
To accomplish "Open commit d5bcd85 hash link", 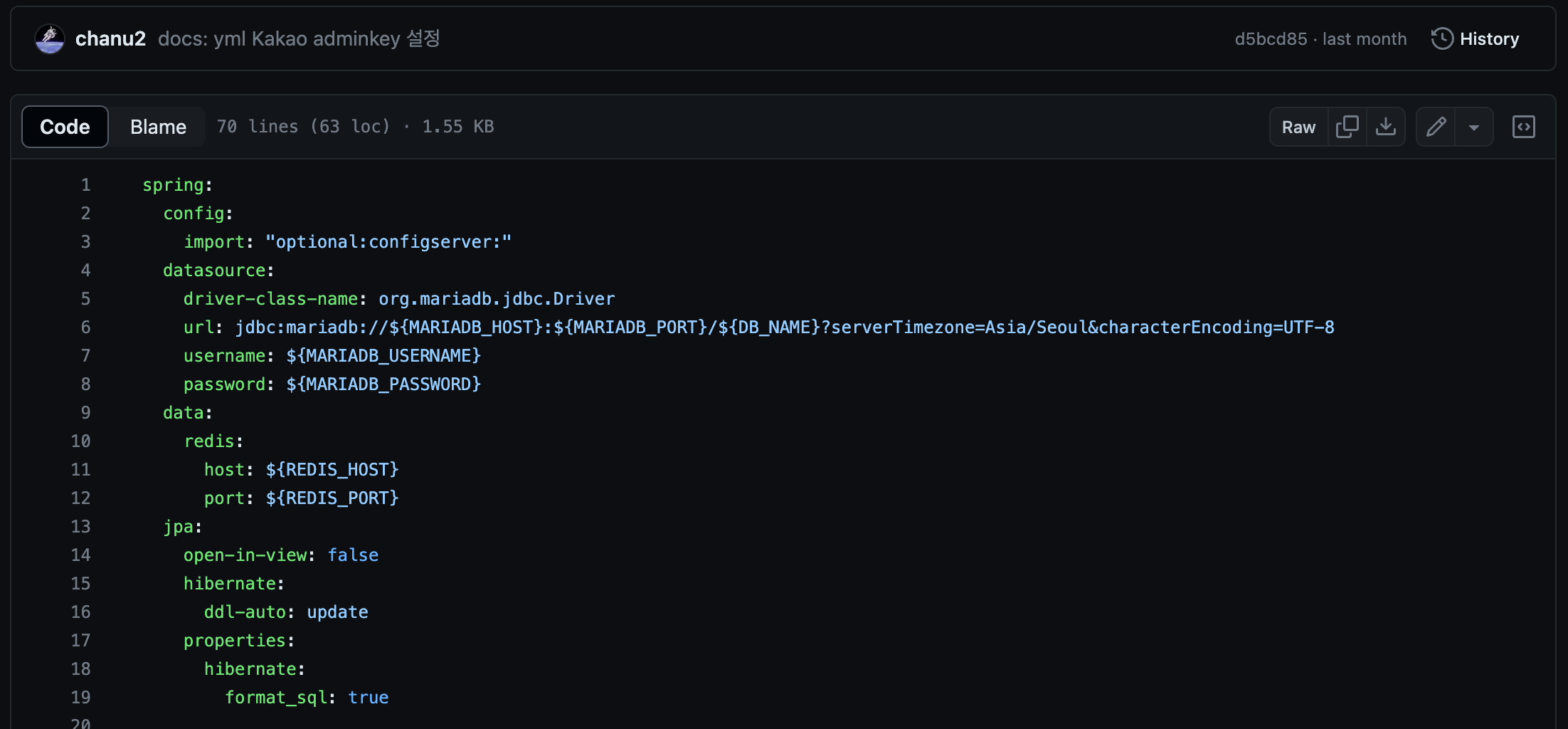I will pos(1271,38).
